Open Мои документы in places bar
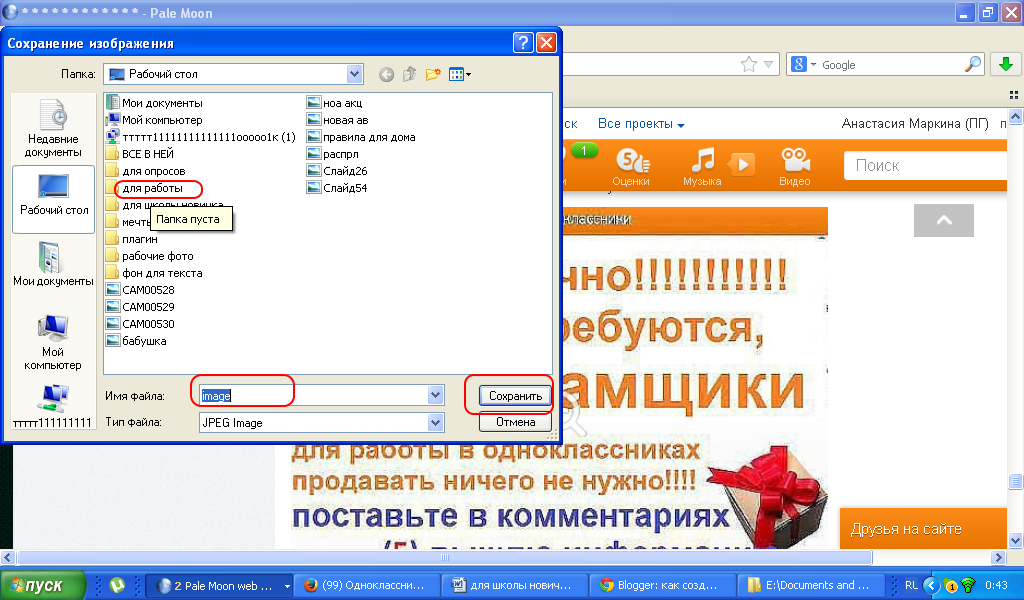 pos(53,264)
